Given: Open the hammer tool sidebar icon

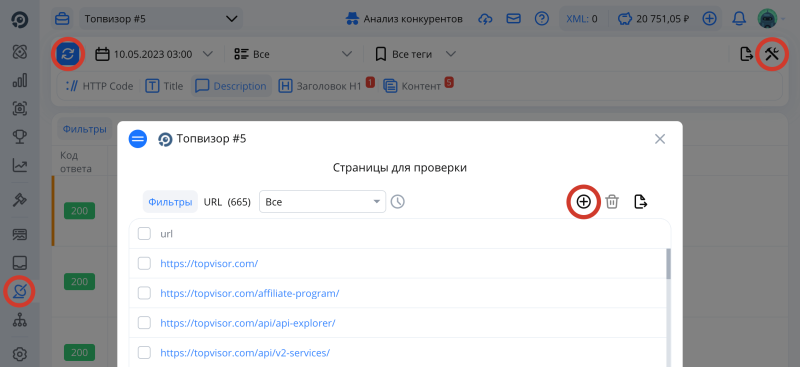Looking at the screenshot, I should [19, 200].
